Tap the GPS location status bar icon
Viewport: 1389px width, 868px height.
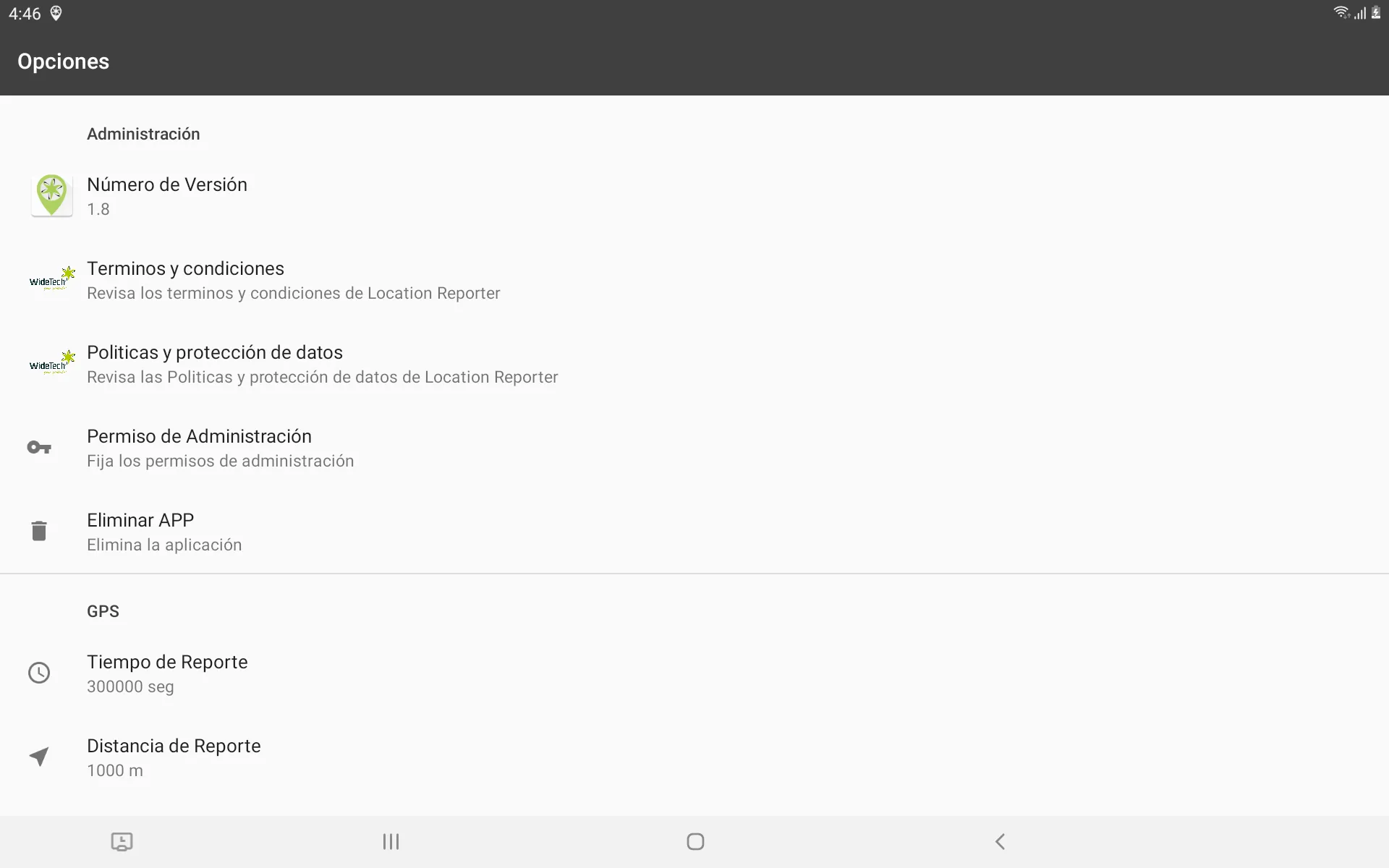(x=57, y=13)
